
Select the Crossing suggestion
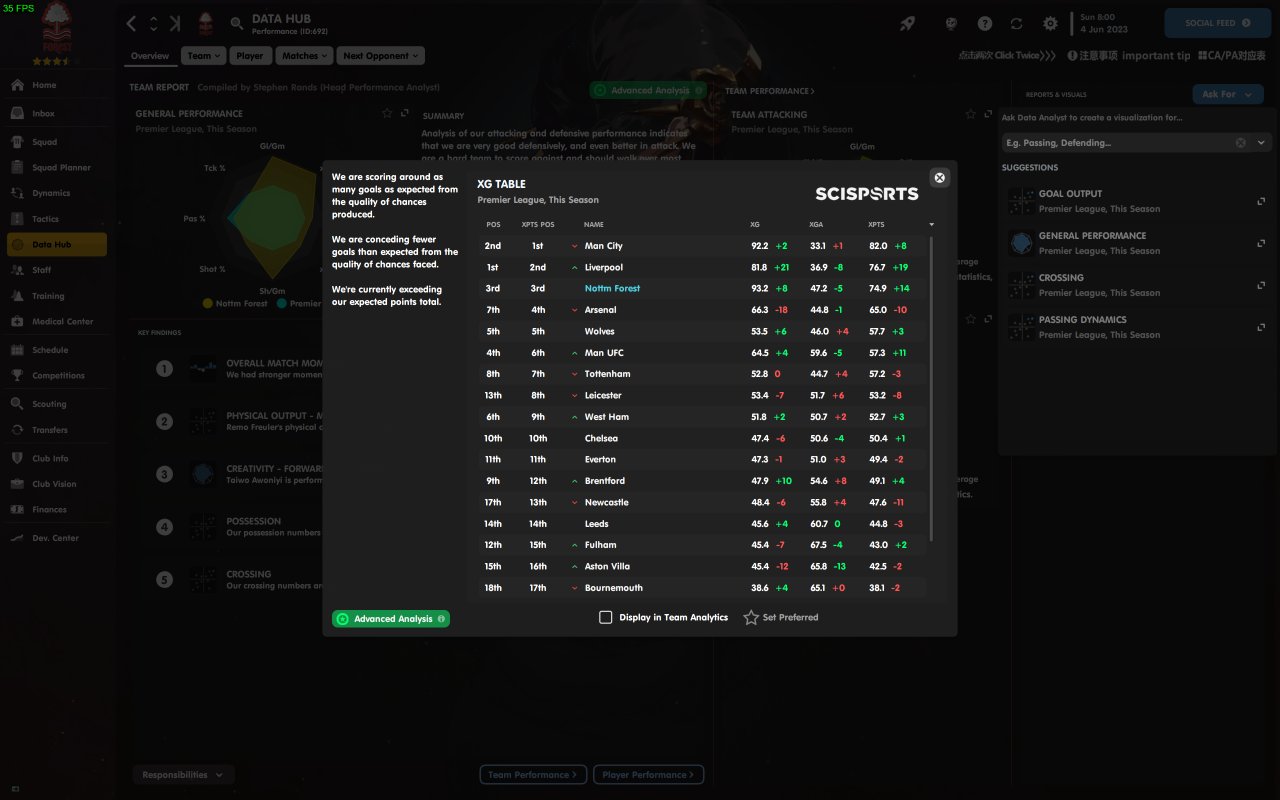(1137, 285)
